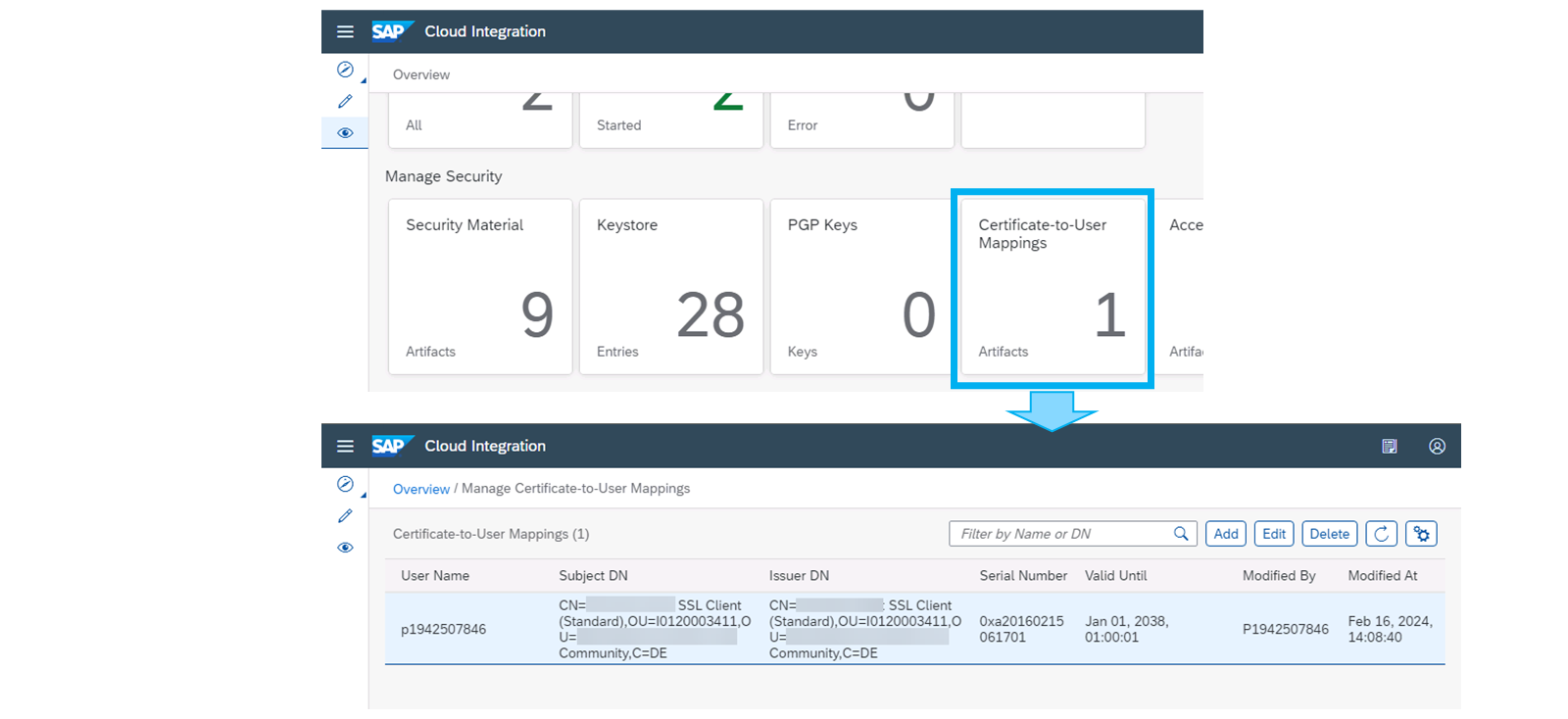Click the Overview breadcrumb link
The image size is (1568, 719).
point(421,489)
